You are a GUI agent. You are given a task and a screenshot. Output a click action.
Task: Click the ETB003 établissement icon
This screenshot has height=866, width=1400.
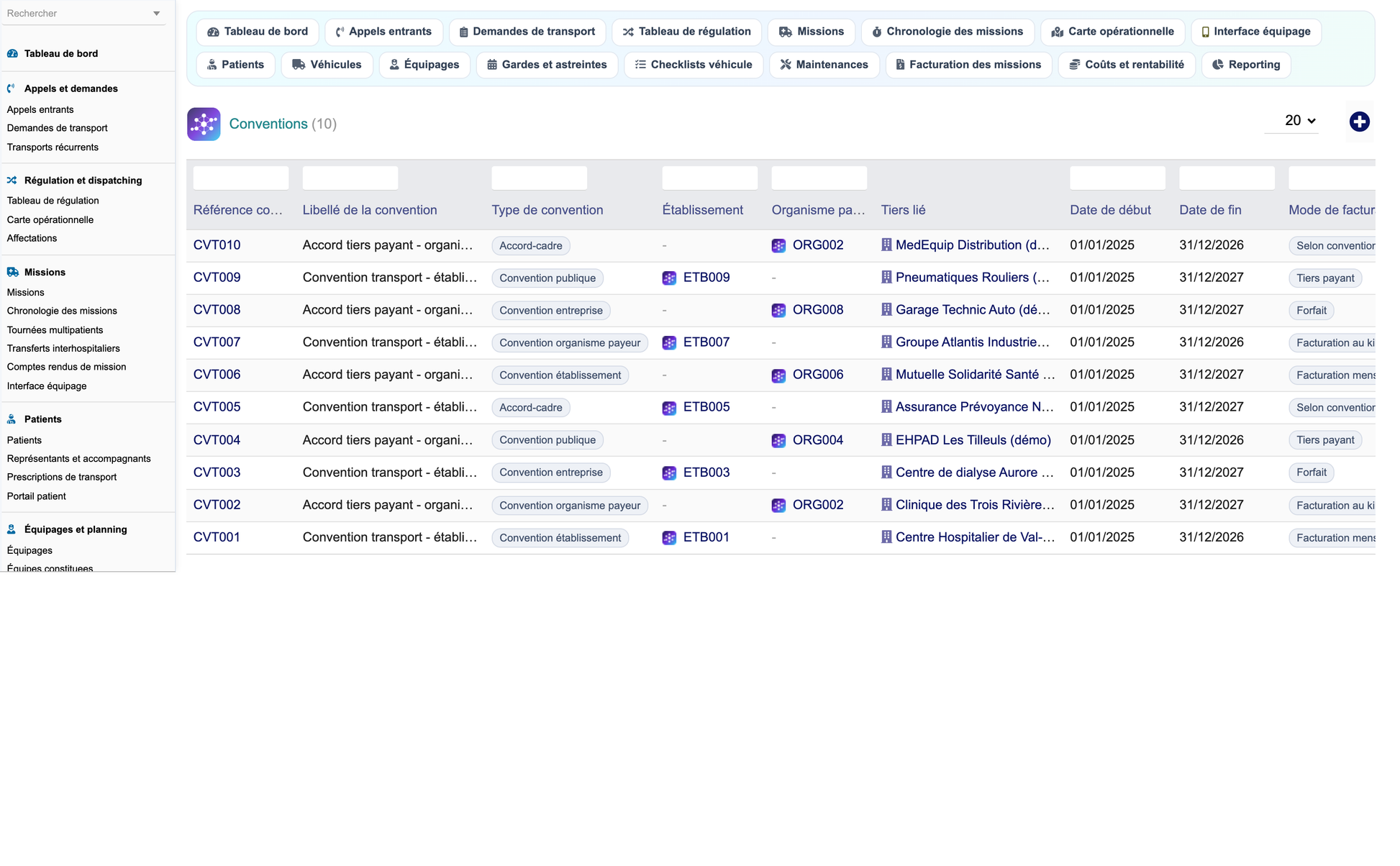tap(669, 473)
